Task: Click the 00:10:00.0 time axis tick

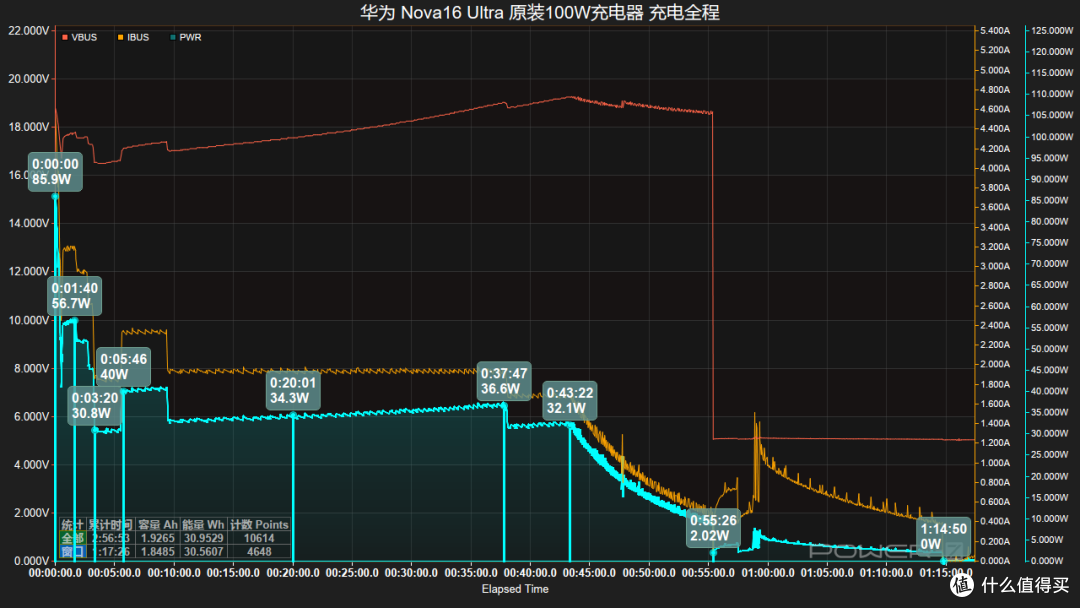Action: [174, 573]
